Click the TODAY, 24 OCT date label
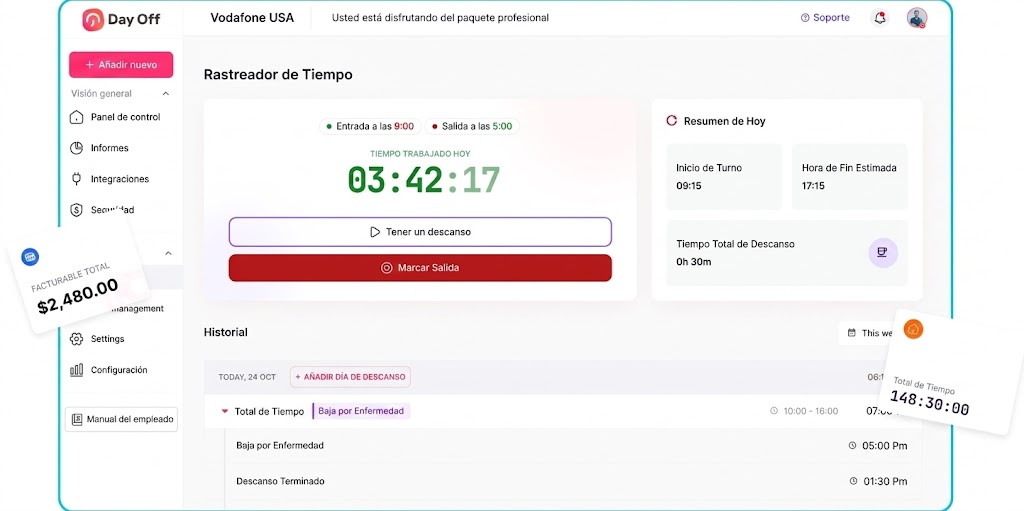 click(247, 377)
